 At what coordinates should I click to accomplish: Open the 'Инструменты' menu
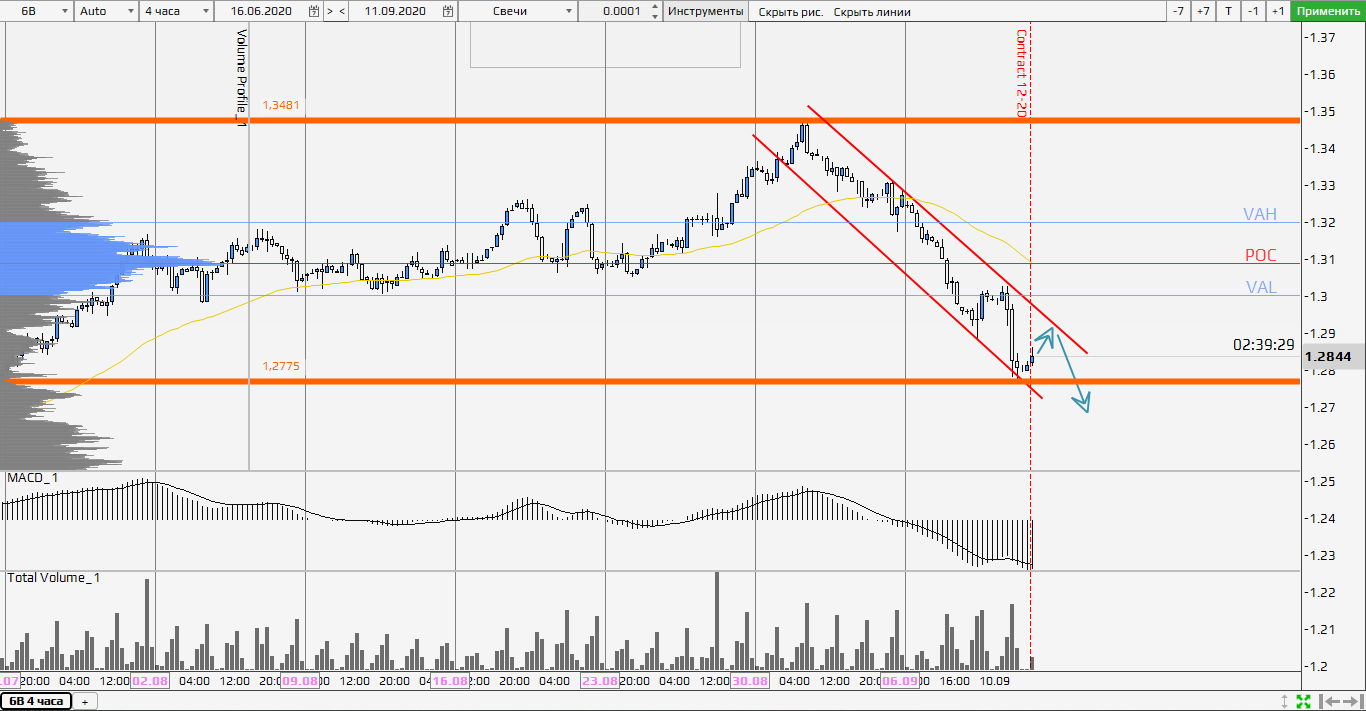706,12
